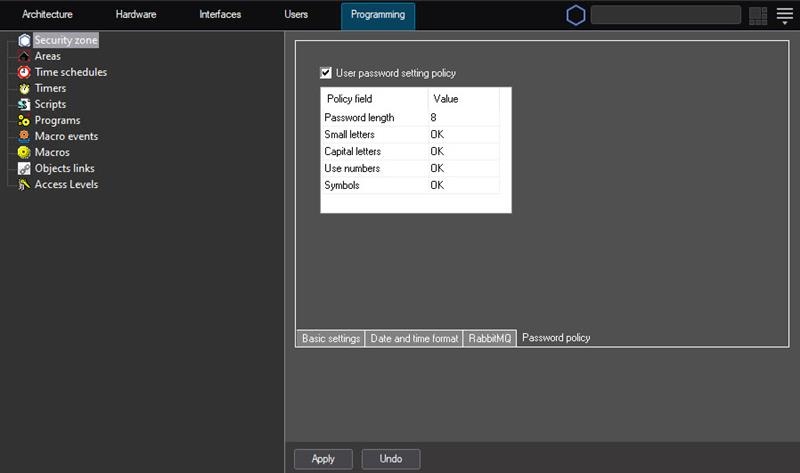Click the Password length value 8
This screenshot has height=473, width=800.
tap(433, 117)
